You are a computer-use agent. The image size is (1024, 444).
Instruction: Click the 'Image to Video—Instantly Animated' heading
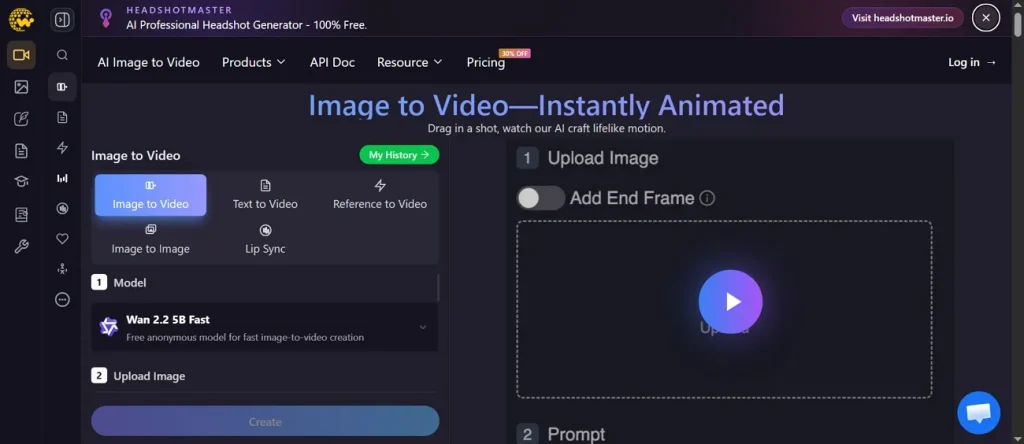click(546, 105)
